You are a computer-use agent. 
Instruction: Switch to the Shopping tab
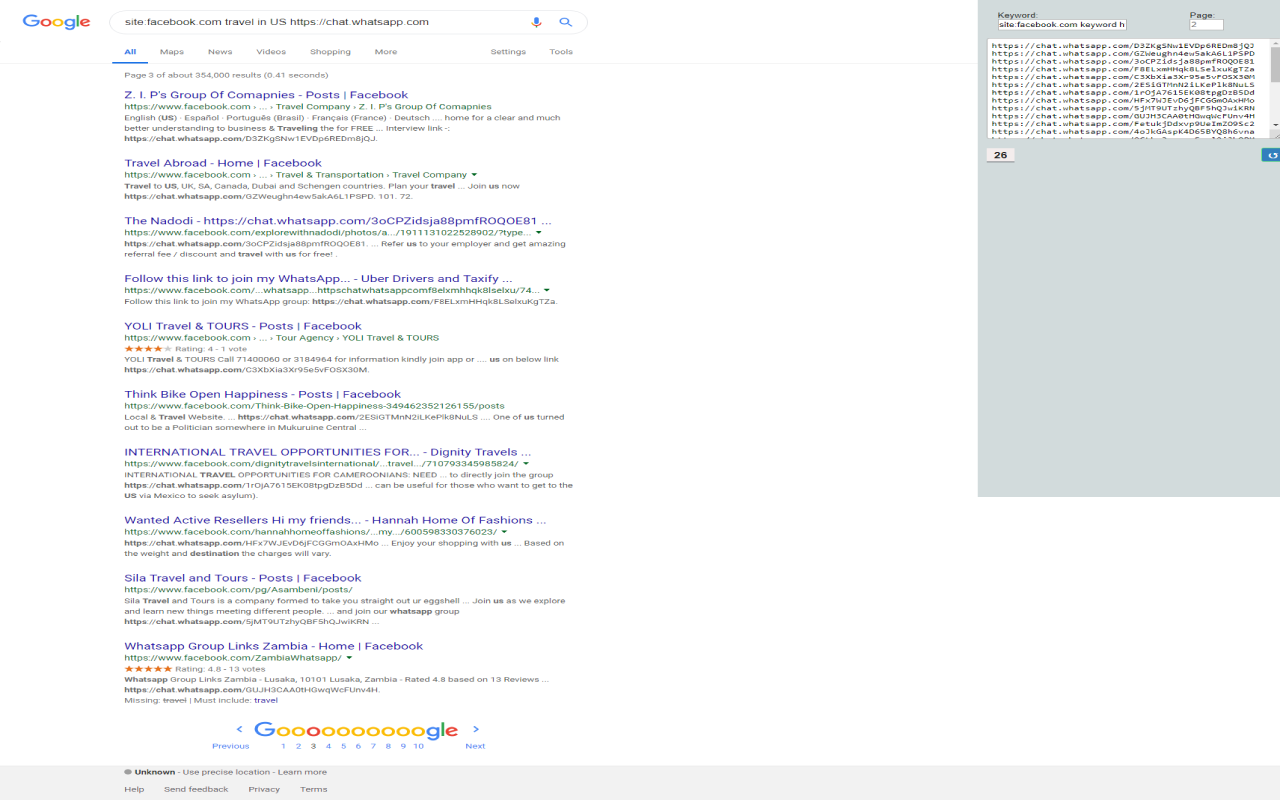330,52
